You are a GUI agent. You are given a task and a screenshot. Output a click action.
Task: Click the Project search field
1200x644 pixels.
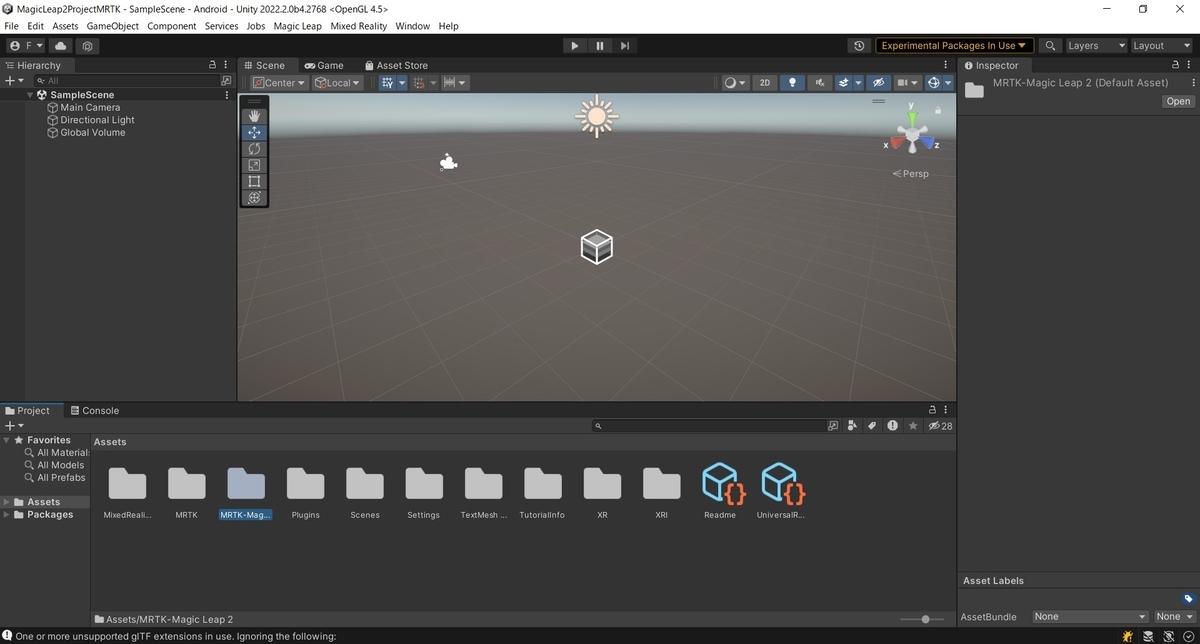(708, 426)
